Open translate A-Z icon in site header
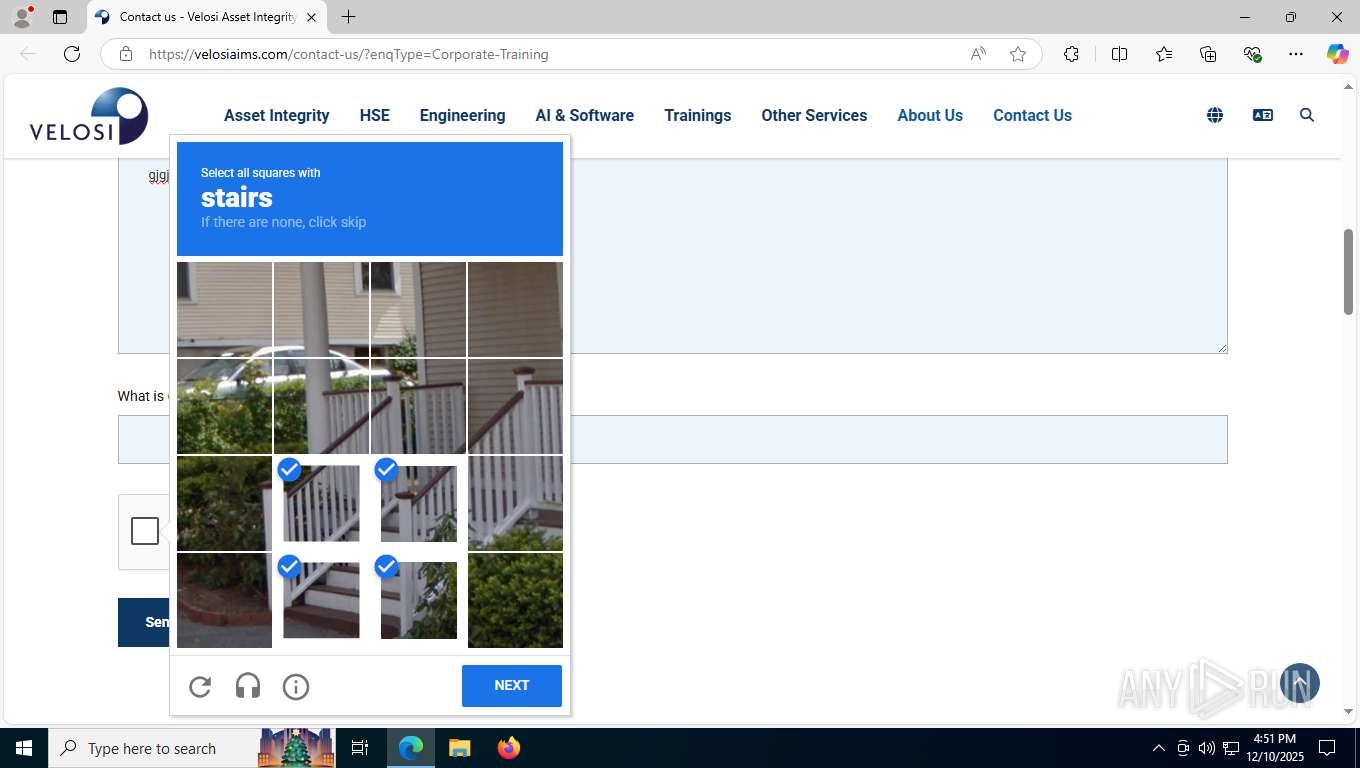 1263,115
